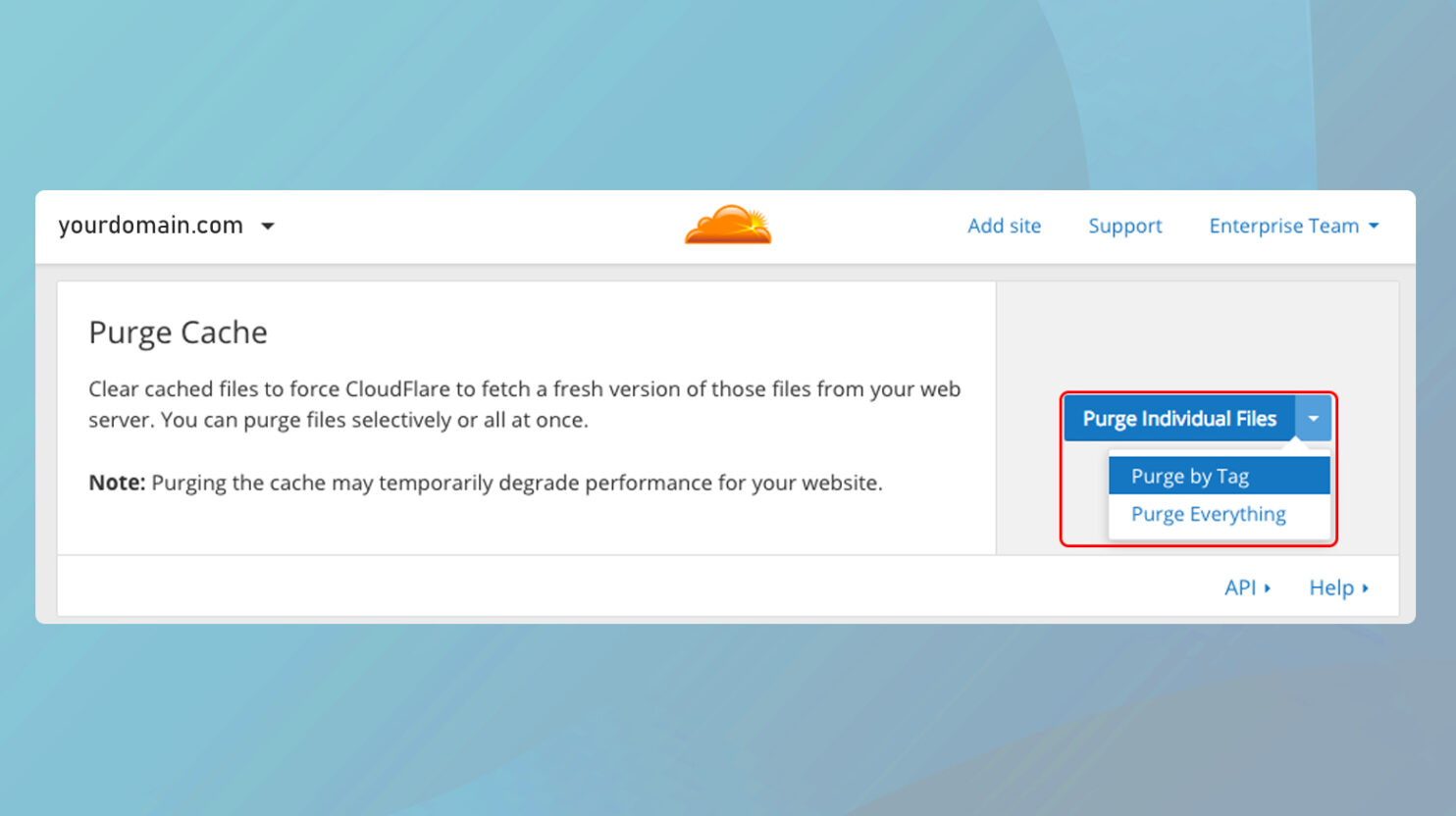
Task: Click the 'temporarily degrade performance' warning sentence
Action: [x=516, y=483]
